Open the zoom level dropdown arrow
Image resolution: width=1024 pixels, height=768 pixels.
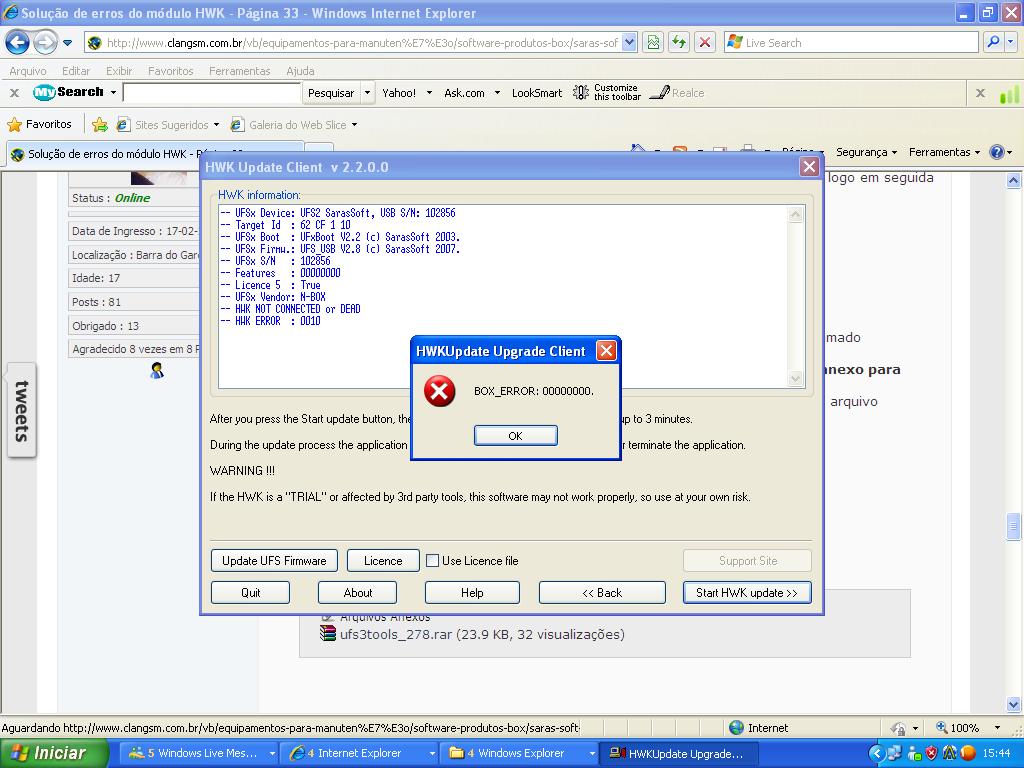click(x=997, y=728)
